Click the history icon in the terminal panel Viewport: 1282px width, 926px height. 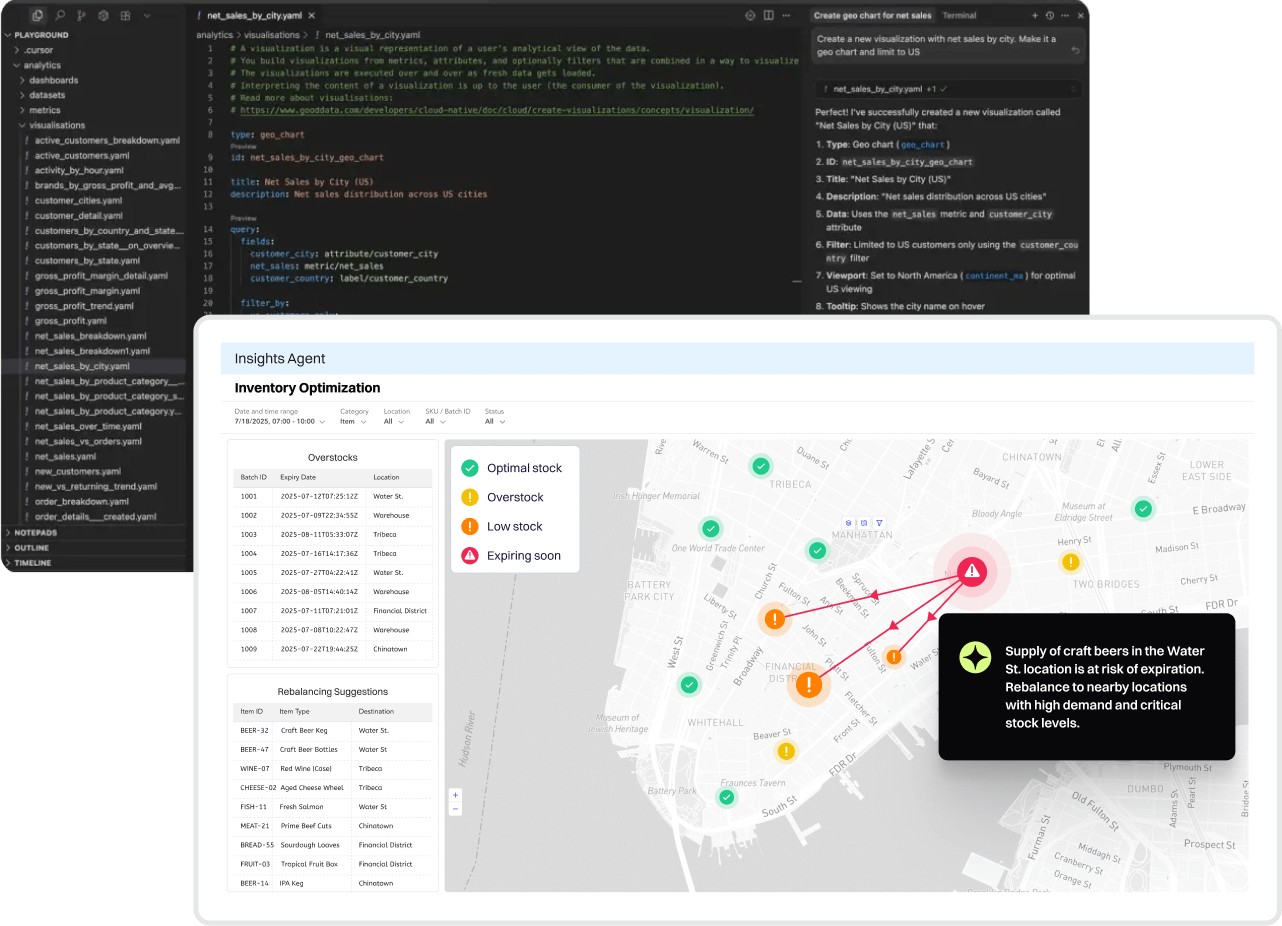click(1050, 16)
